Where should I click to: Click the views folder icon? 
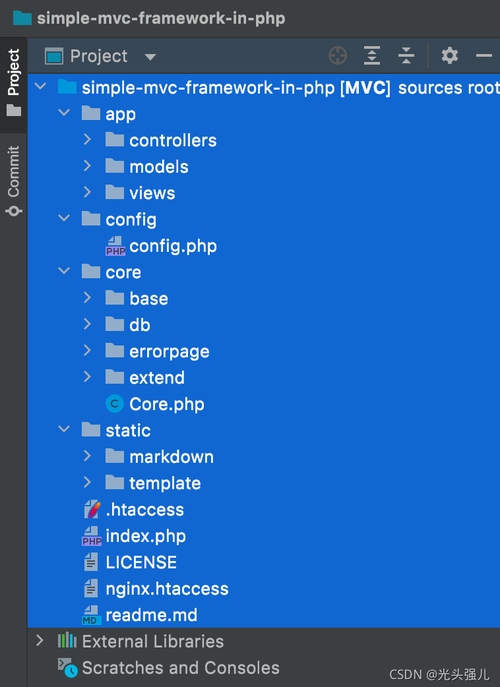[x=115, y=192]
